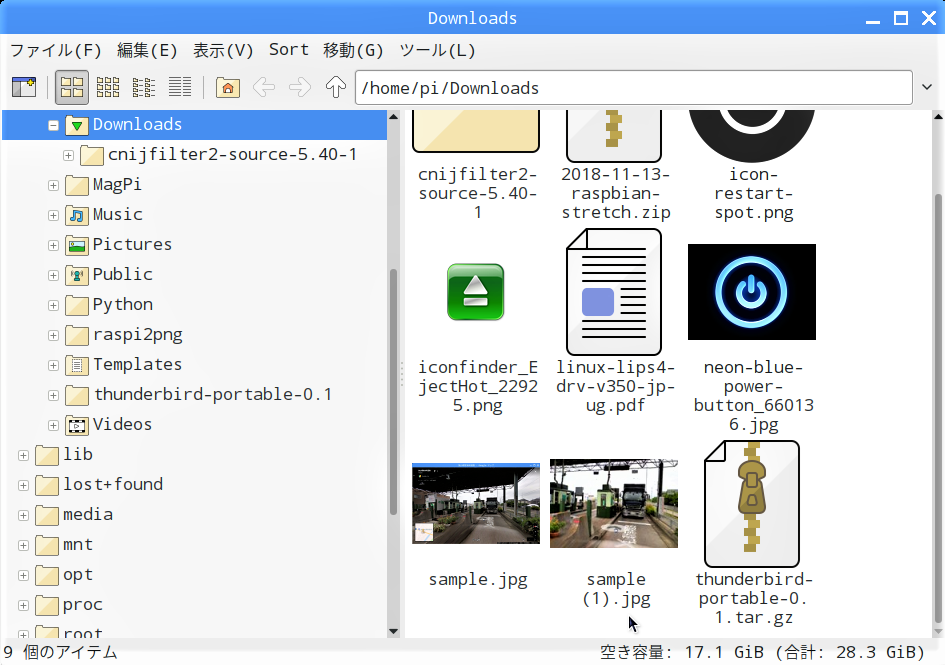Screen dimensions: 945x665
Task: Expand the media tree node
Action: tap(24, 515)
